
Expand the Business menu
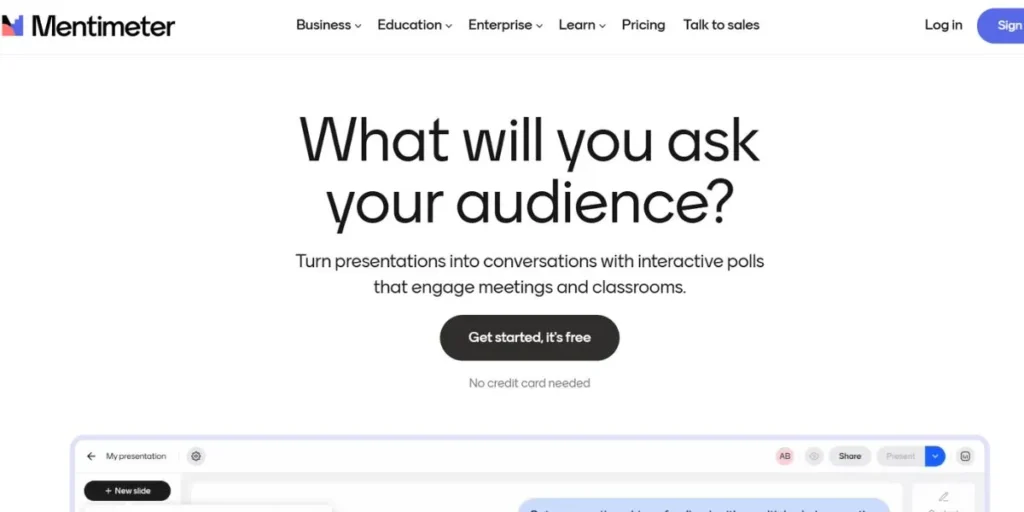tap(328, 25)
